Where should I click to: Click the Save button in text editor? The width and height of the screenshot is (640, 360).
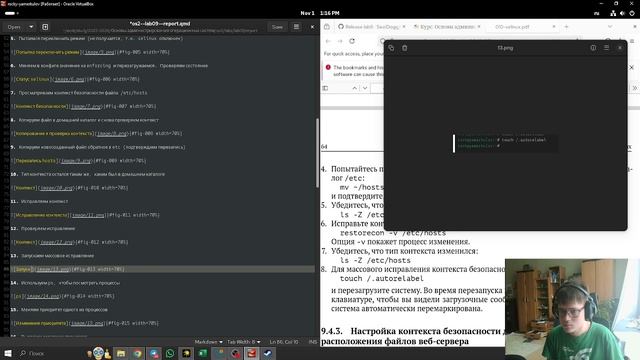tap(277, 27)
